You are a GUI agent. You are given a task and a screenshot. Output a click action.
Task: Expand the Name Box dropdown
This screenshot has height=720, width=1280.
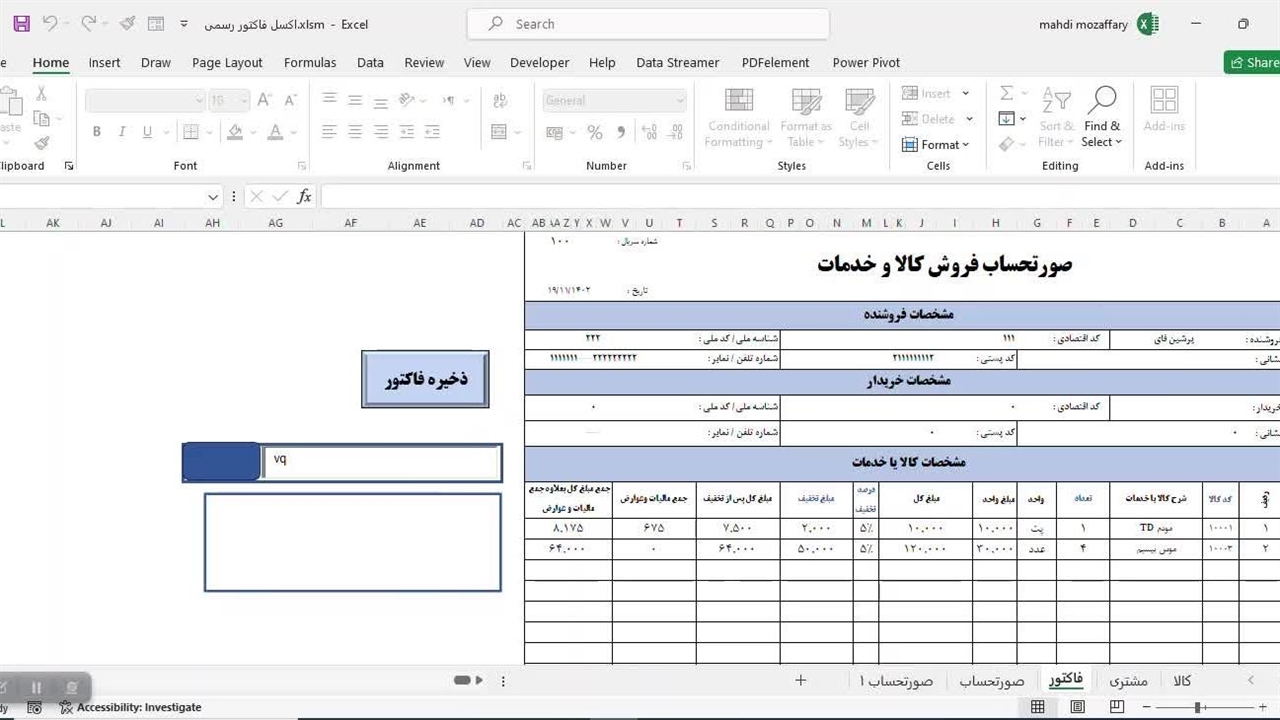coord(213,197)
